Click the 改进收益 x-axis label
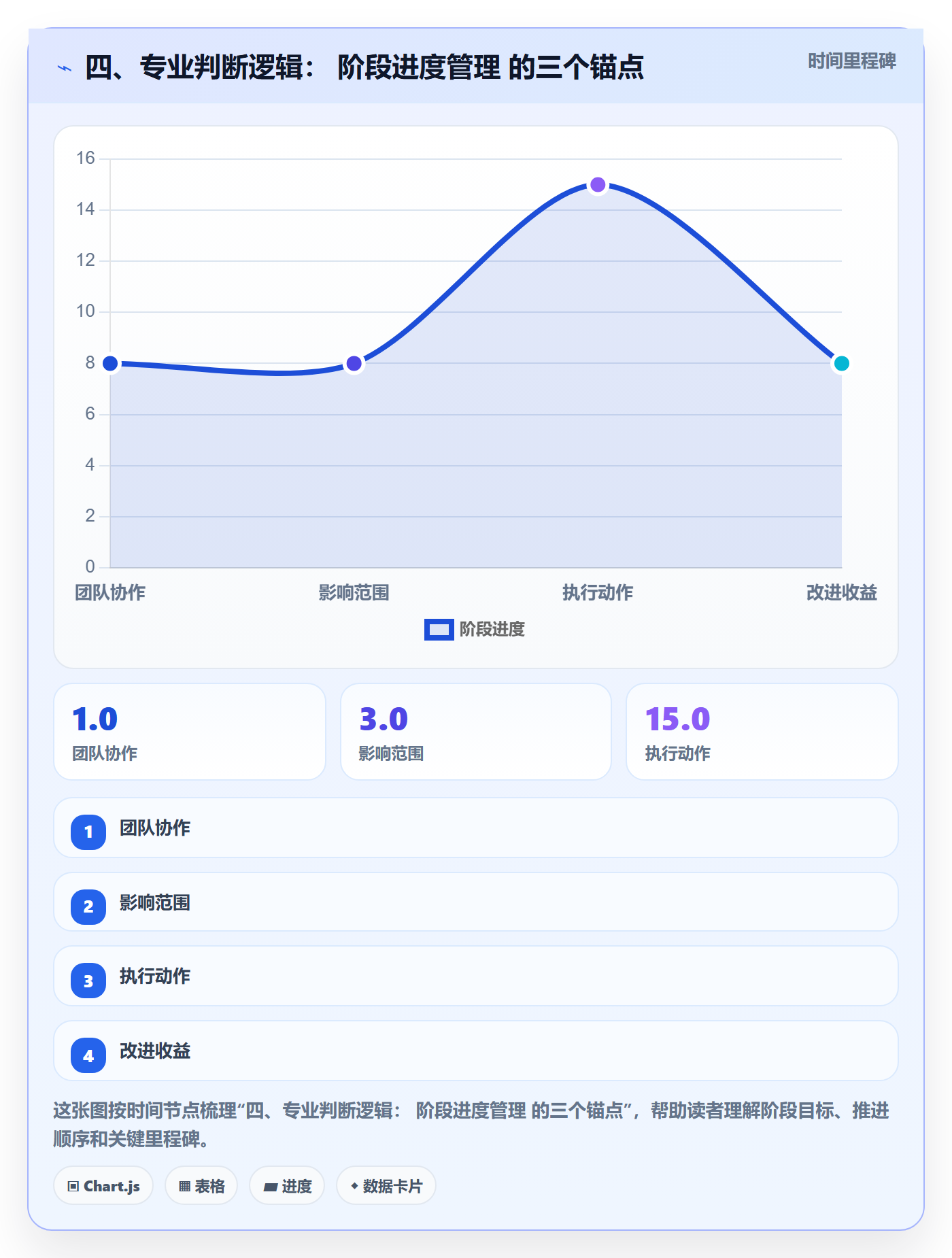Viewport: 952px width, 1258px height. [841, 593]
